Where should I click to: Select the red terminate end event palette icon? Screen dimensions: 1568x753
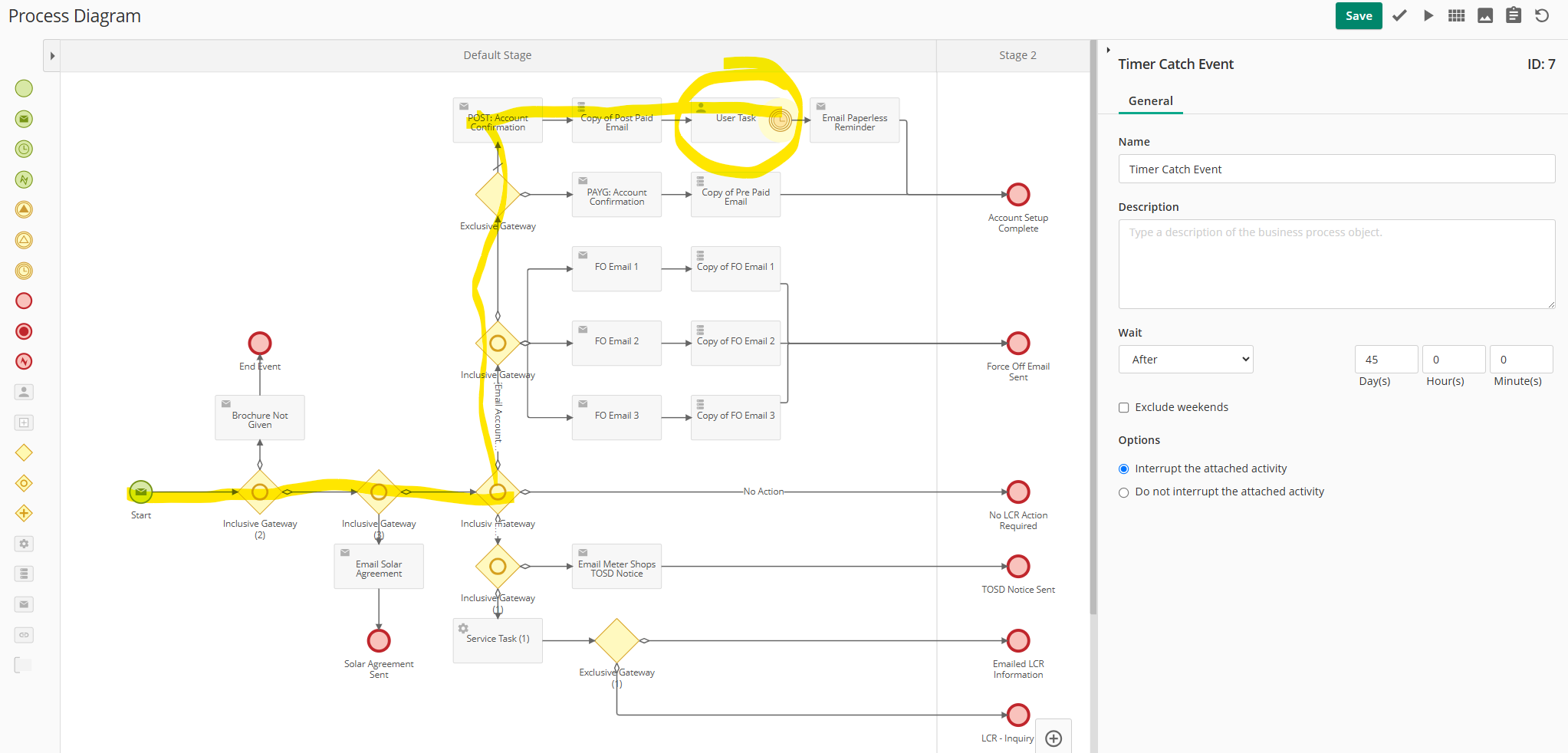(24, 331)
